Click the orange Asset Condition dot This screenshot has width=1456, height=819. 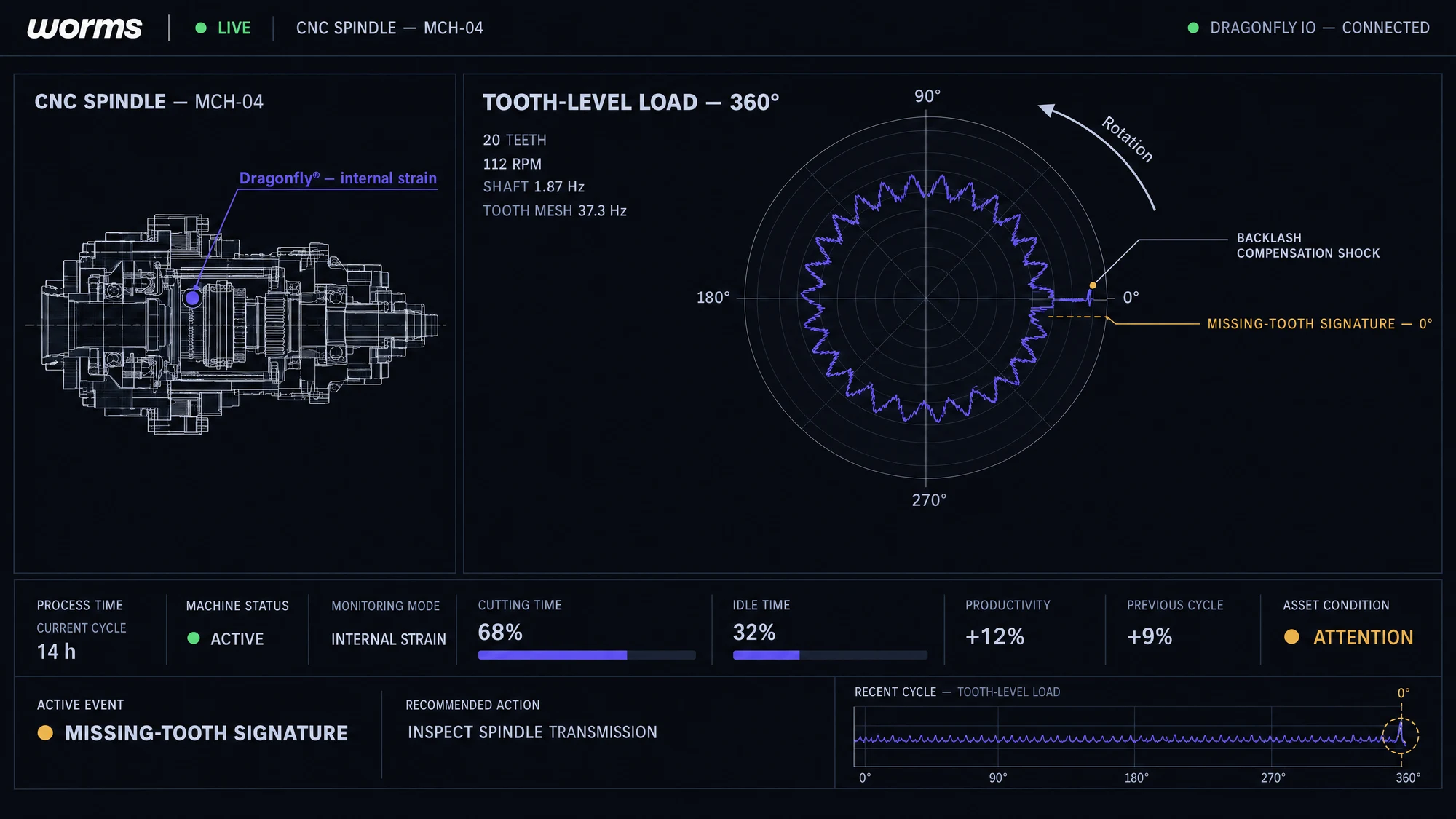coord(1291,637)
